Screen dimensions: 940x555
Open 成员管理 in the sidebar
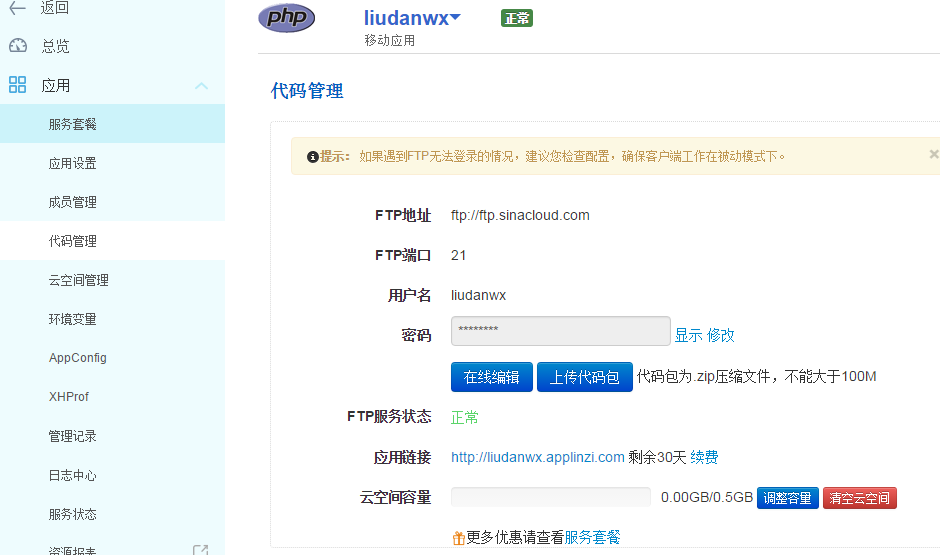click(112, 202)
